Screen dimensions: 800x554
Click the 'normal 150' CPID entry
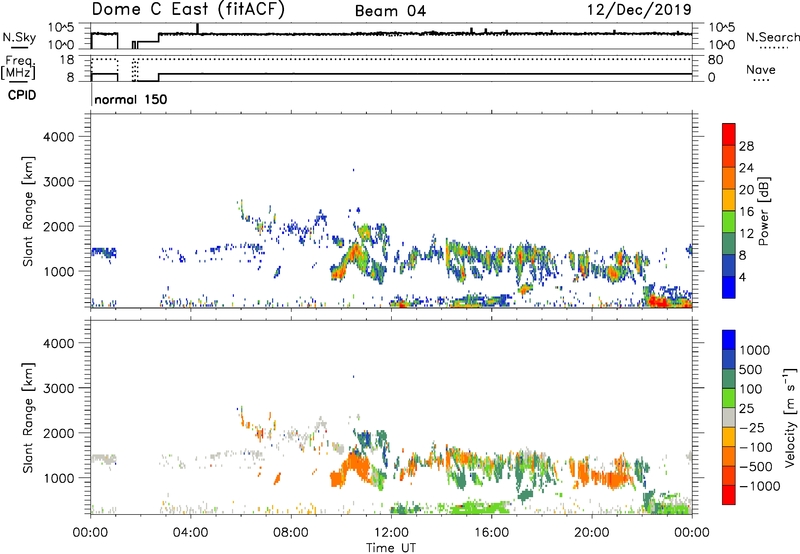click(131, 99)
